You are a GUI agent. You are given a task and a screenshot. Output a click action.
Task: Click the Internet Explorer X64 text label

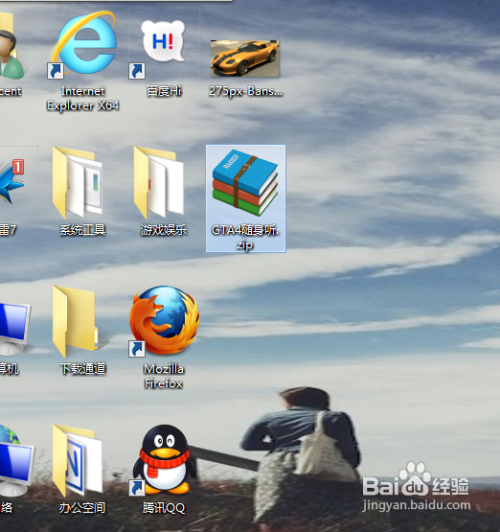click(83, 98)
